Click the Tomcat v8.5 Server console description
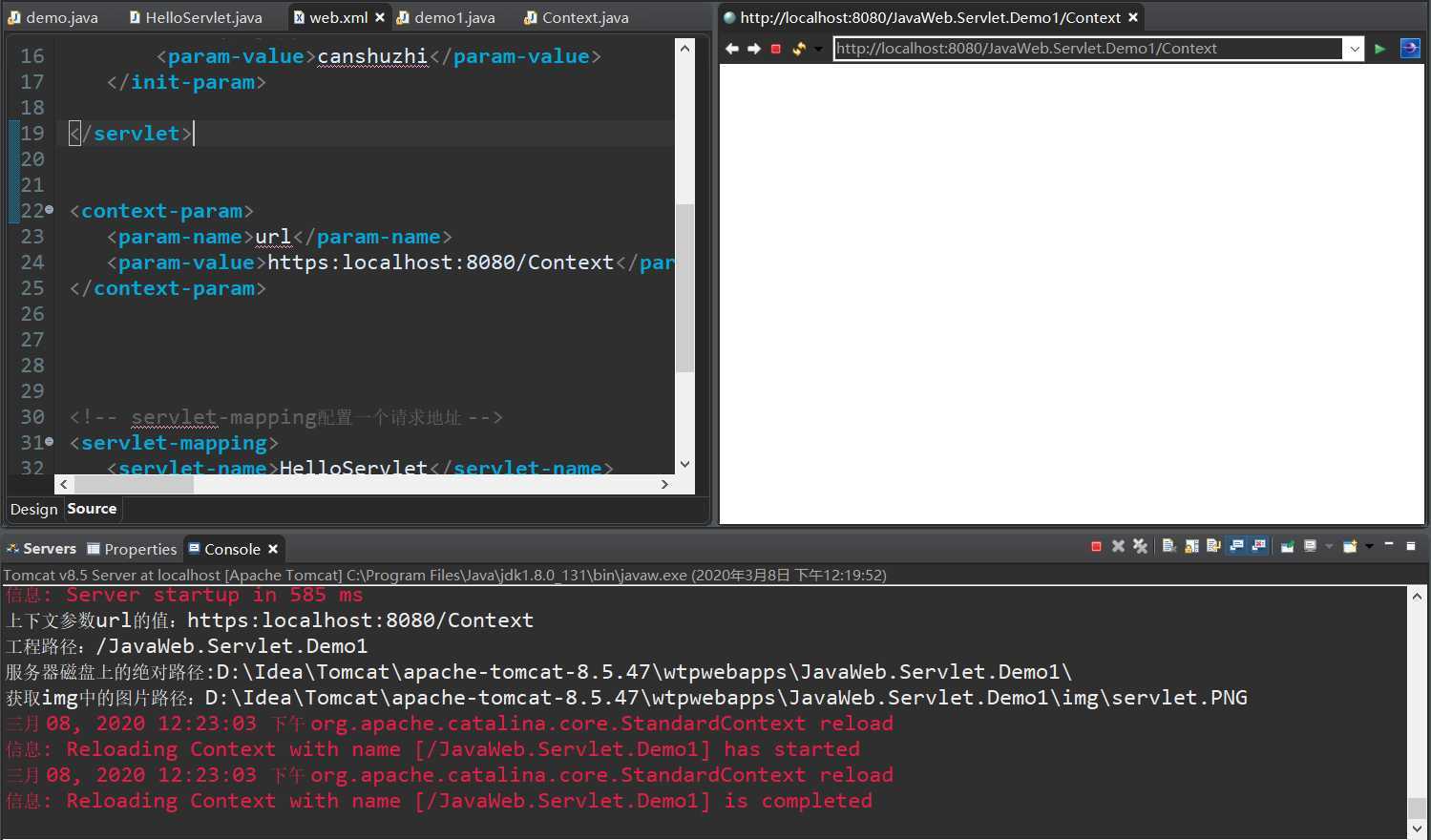The width and height of the screenshot is (1431, 840). (445, 575)
